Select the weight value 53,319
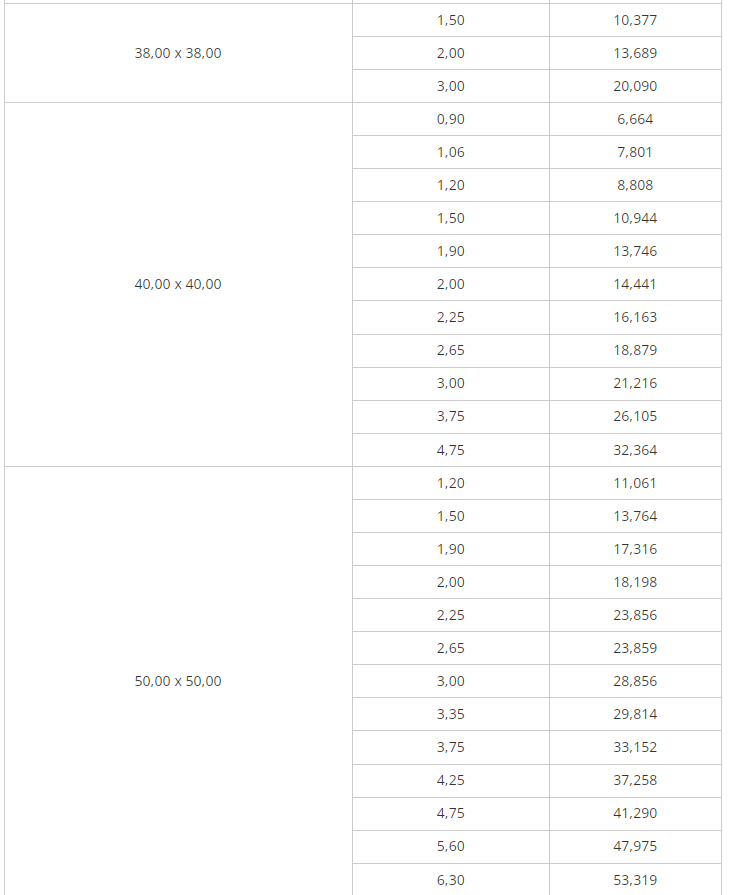Viewport: 730px width, 895px height. coord(635,880)
